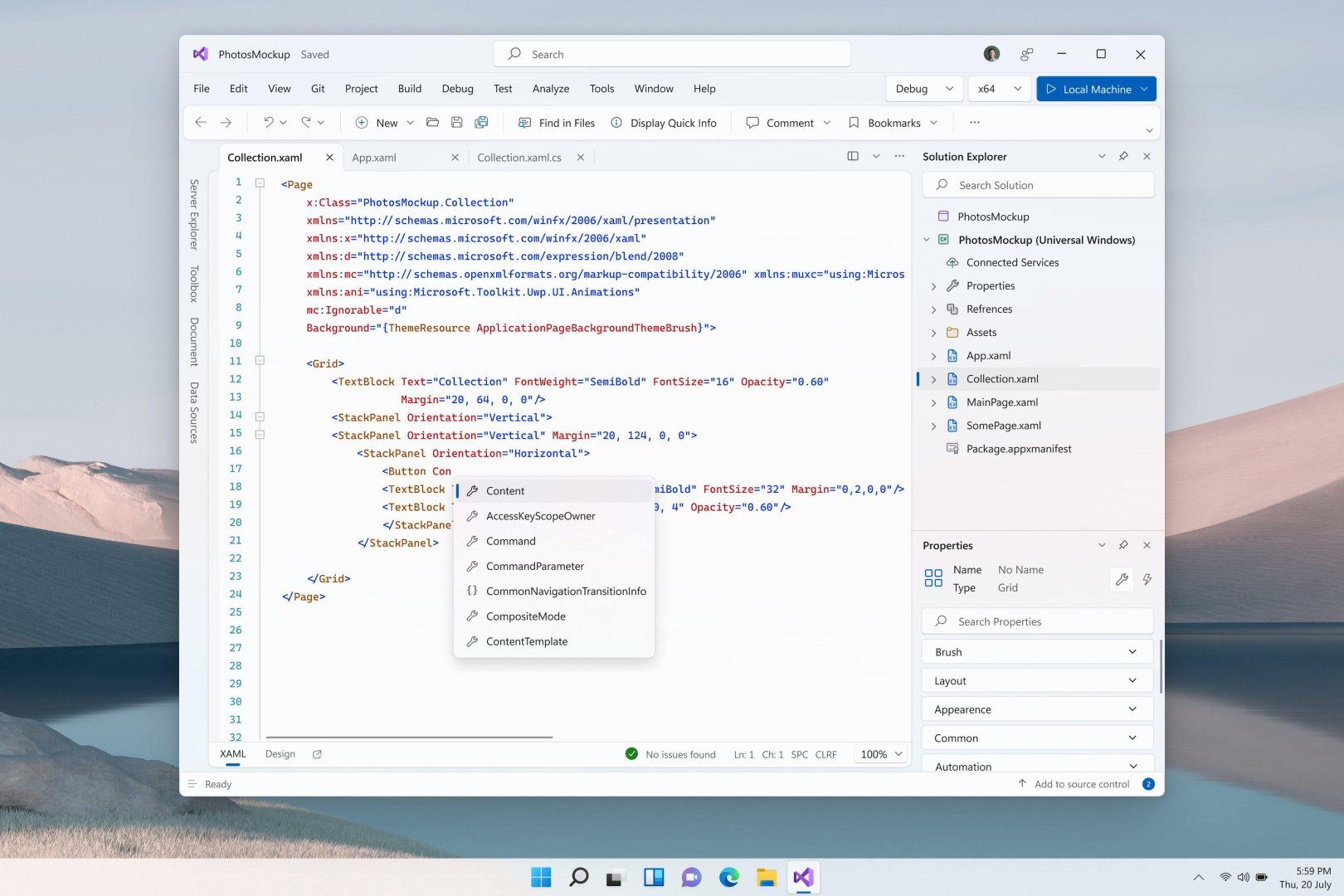Pin the Solution Explorer panel
1344x896 pixels.
click(1123, 156)
